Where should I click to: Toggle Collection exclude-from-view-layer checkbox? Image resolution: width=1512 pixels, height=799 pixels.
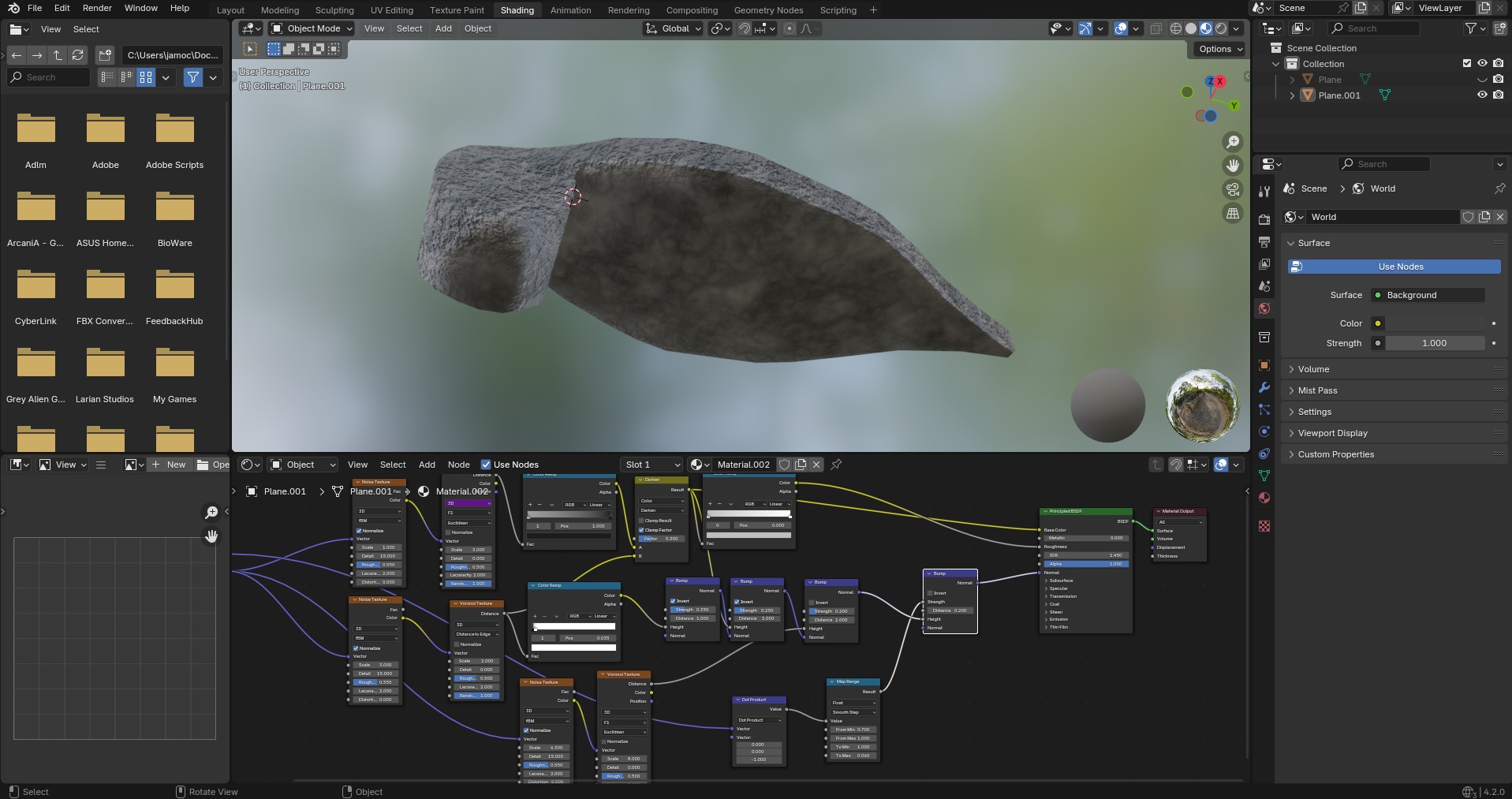point(1467,63)
